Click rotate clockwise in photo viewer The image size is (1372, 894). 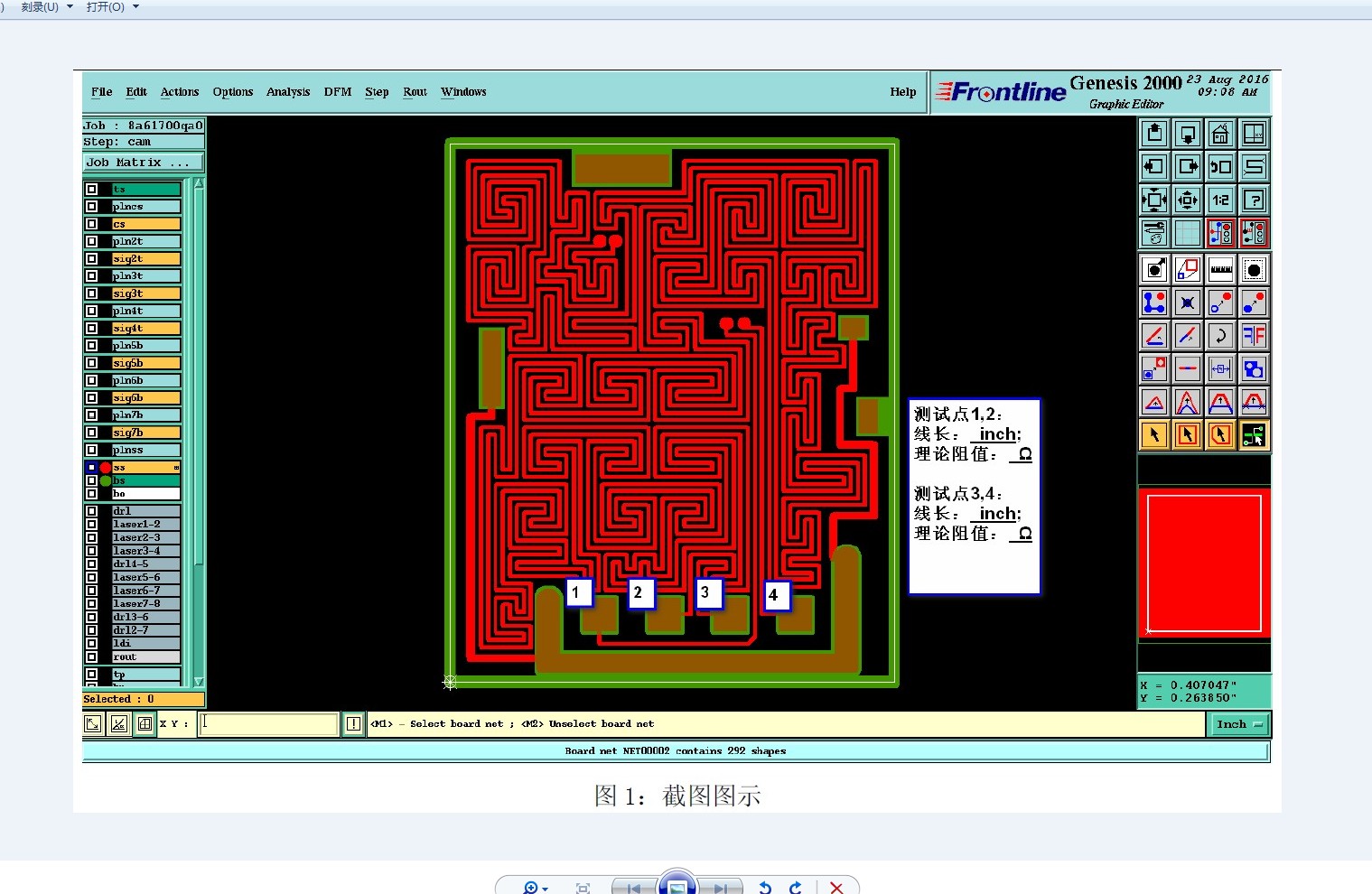pos(796,888)
